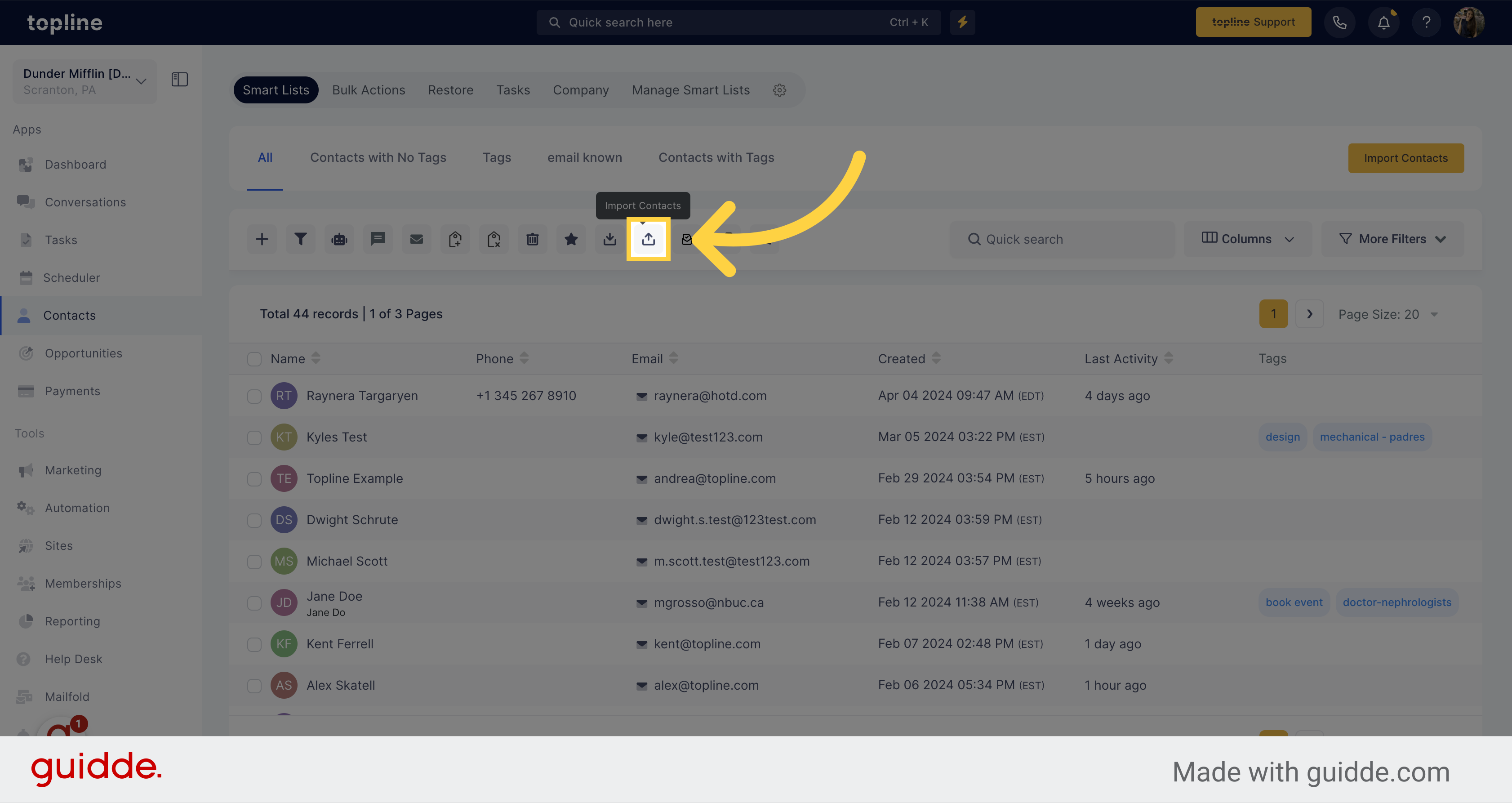This screenshot has height=803, width=1512.
Task: Click the Import Contacts upload icon
Action: tap(649, 239)
